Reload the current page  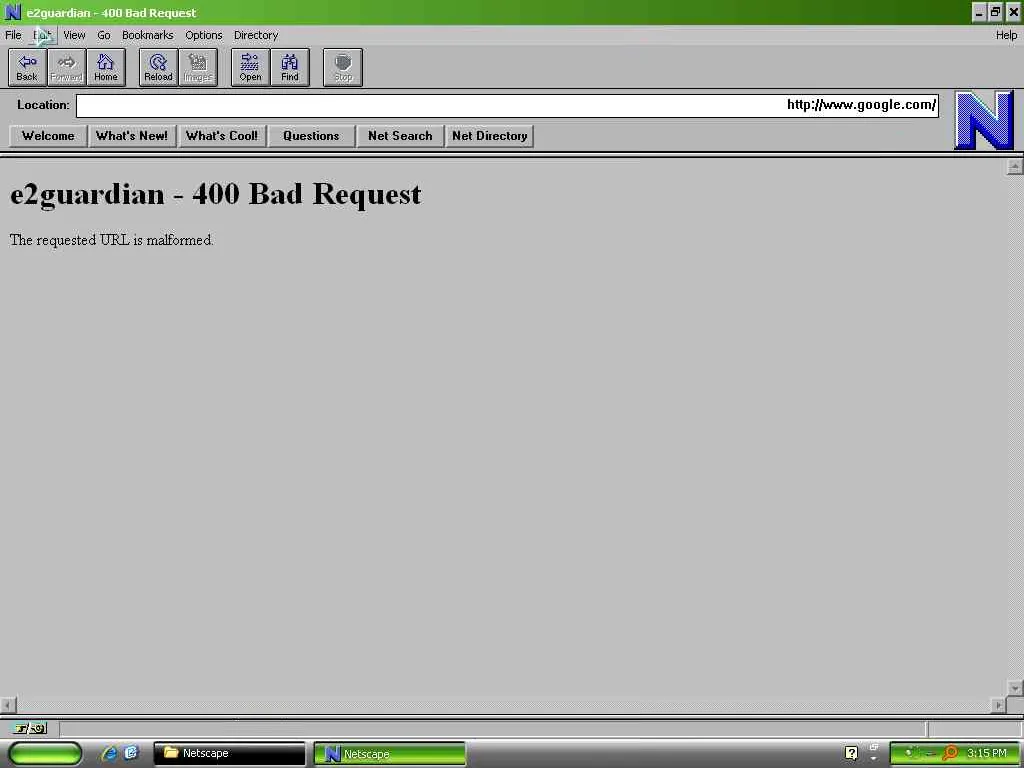[x=158, y=67]
